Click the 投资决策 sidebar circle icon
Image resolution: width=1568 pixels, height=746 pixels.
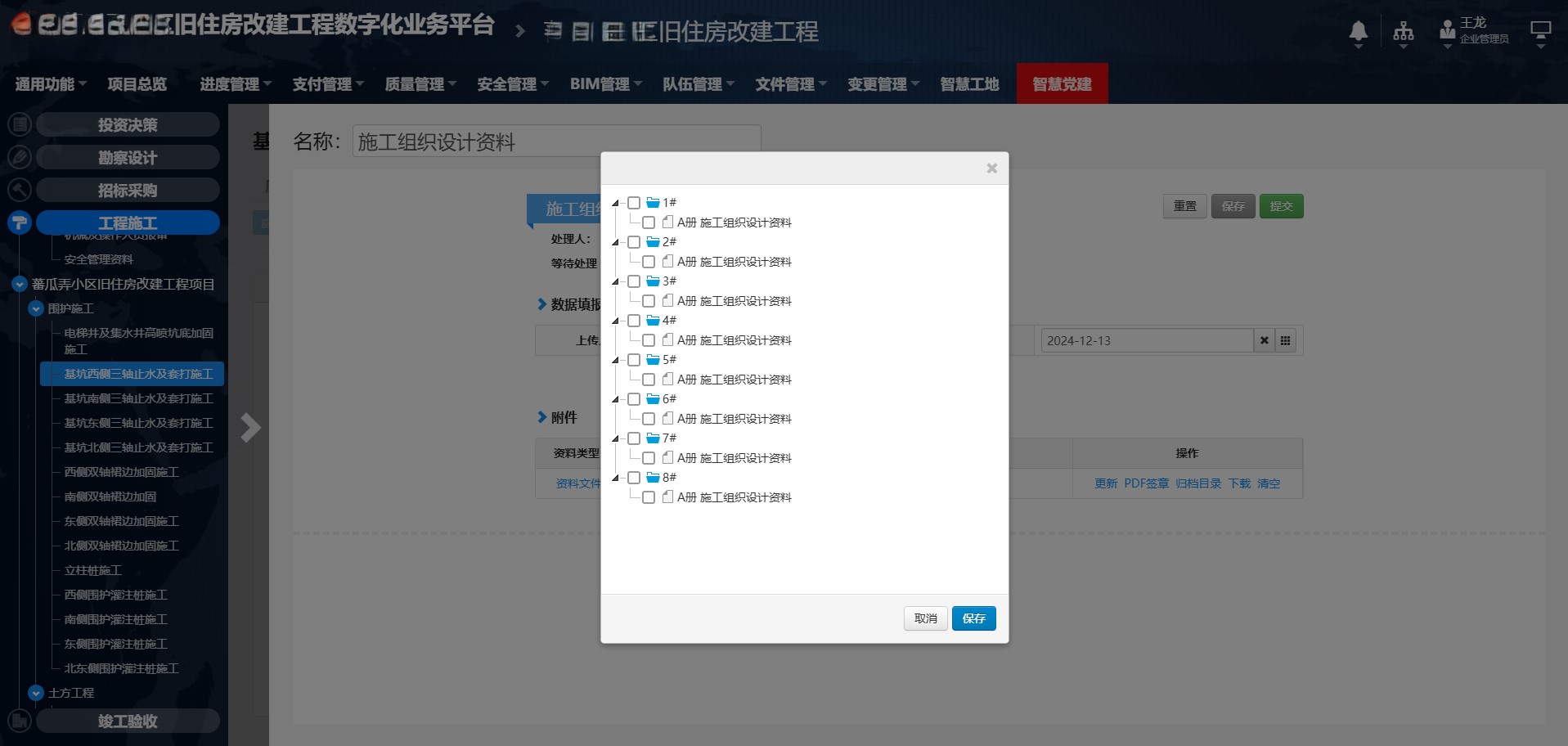tap(20, 125)
